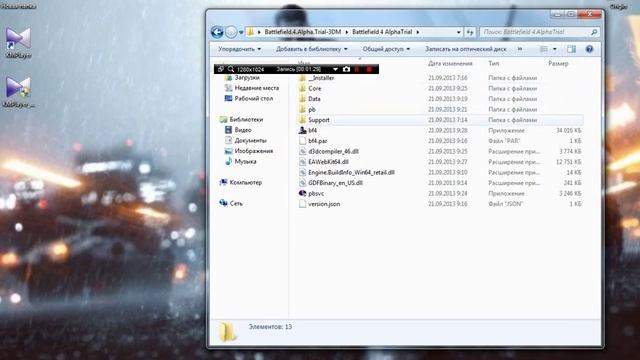Click the Файл "JSON" type cell
This screenshot has height=360, width=640.
pyautogui.click(x=505, y=204)
